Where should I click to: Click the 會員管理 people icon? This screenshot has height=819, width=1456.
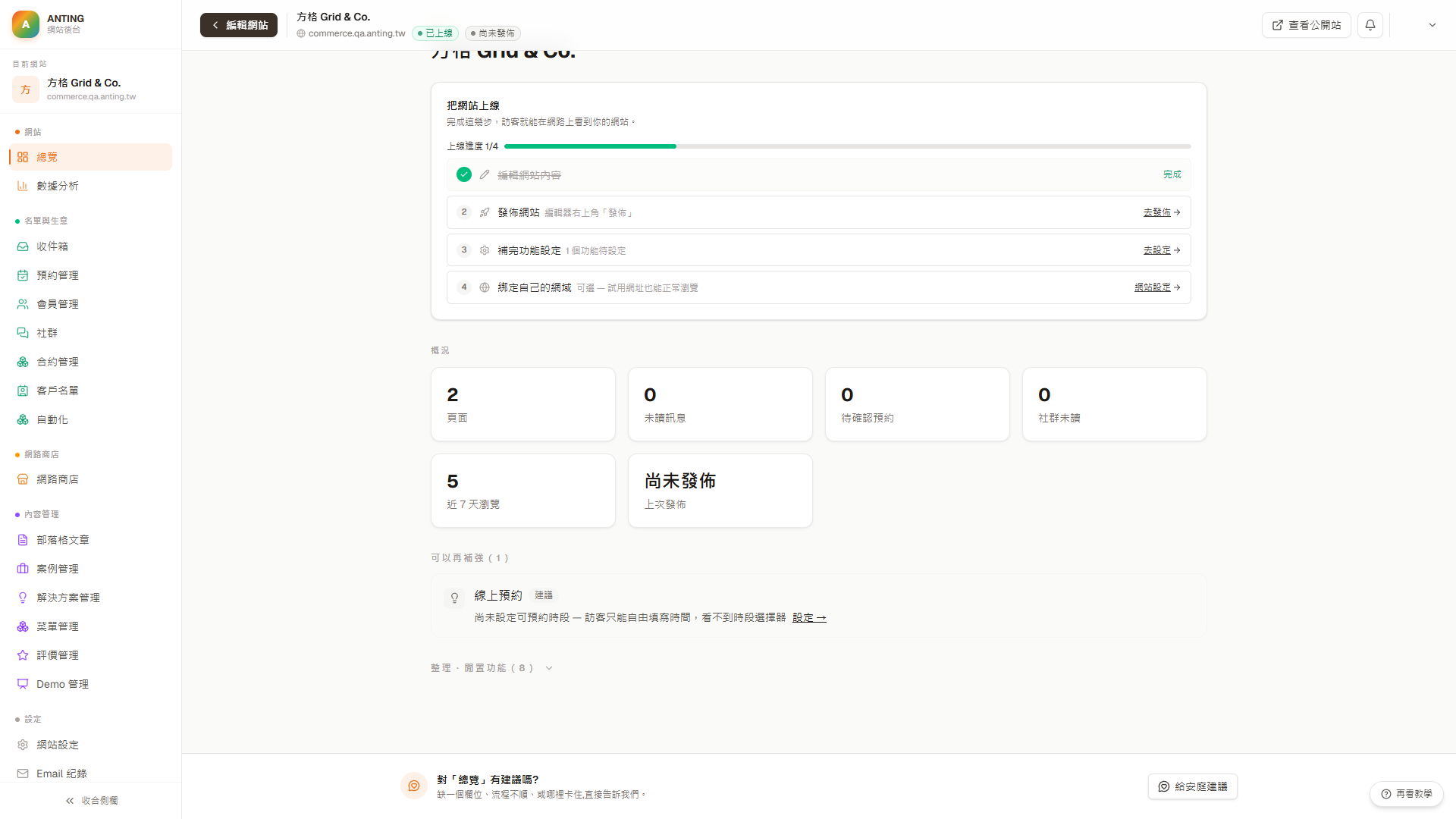click(23, 304)
